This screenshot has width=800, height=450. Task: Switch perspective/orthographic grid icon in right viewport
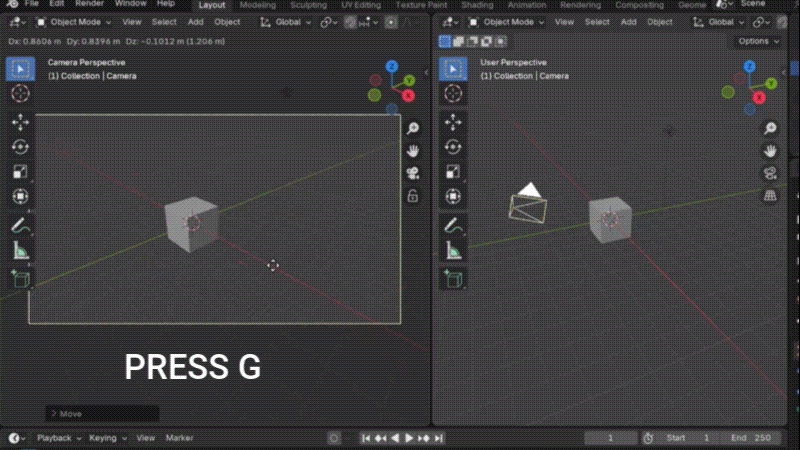coord(770,196)
